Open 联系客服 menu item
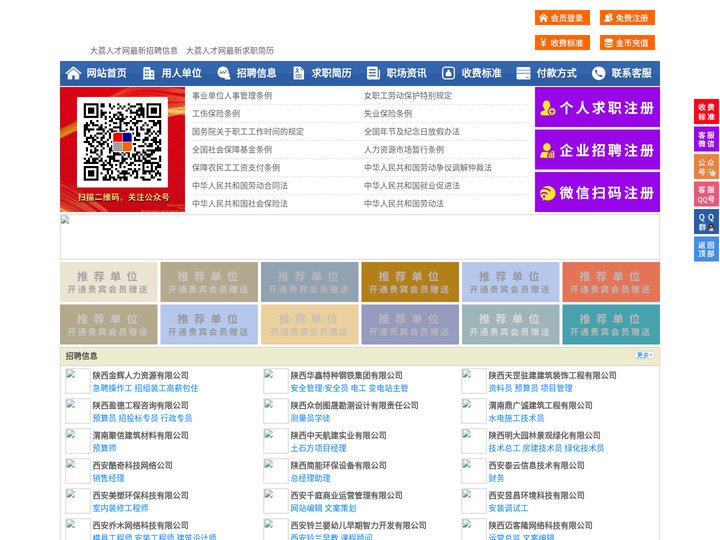 (631, 73)
